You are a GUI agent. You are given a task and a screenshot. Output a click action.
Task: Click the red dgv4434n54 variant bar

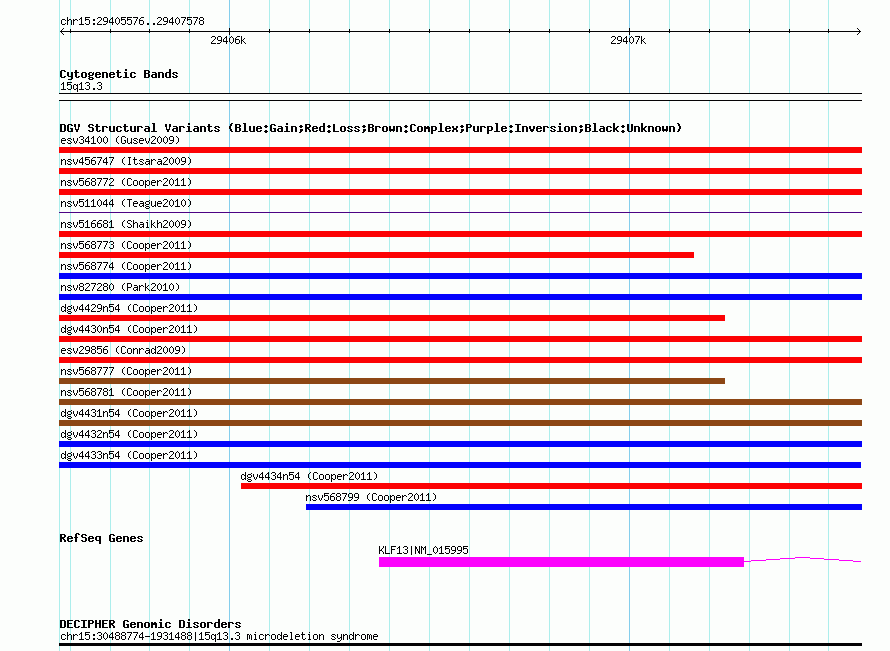(551, 486)
